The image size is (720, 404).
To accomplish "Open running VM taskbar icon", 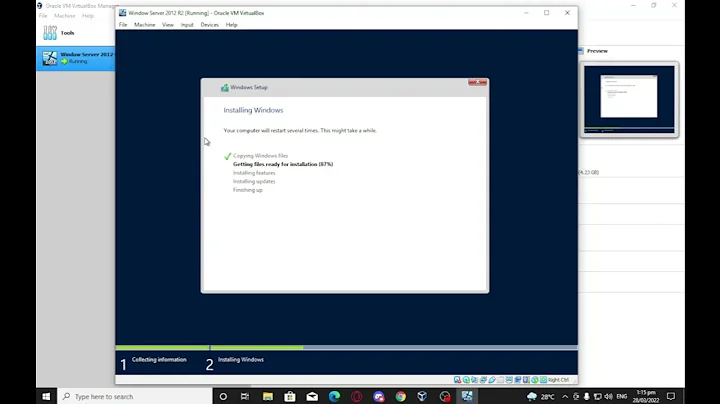I will tap(467, 396).
